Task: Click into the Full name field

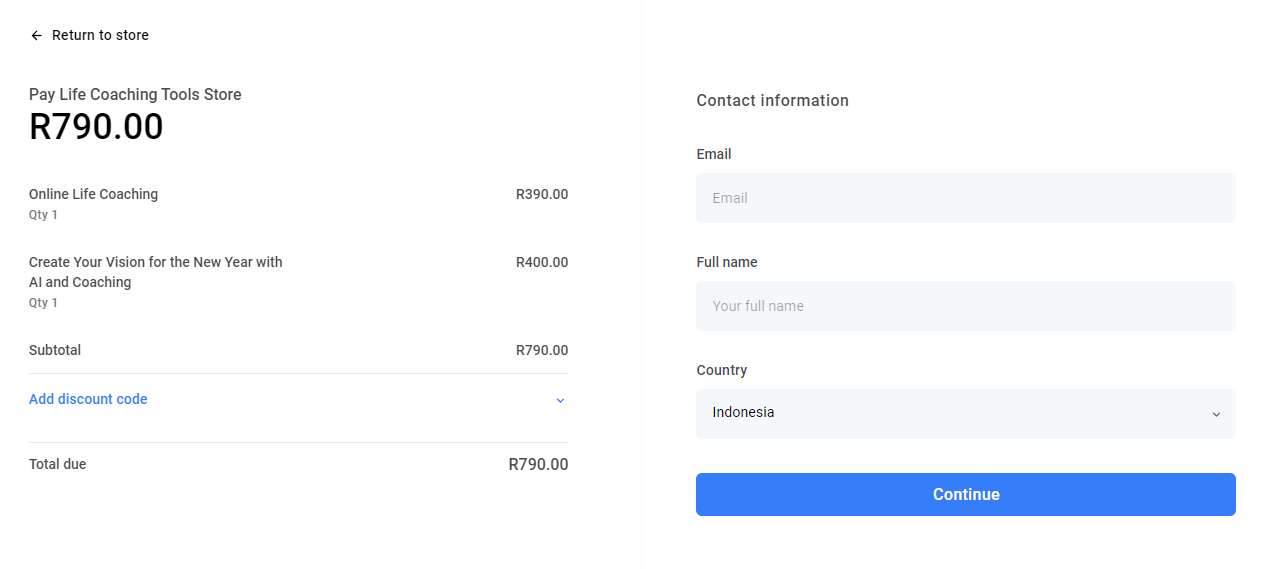Action: [965, 306]
